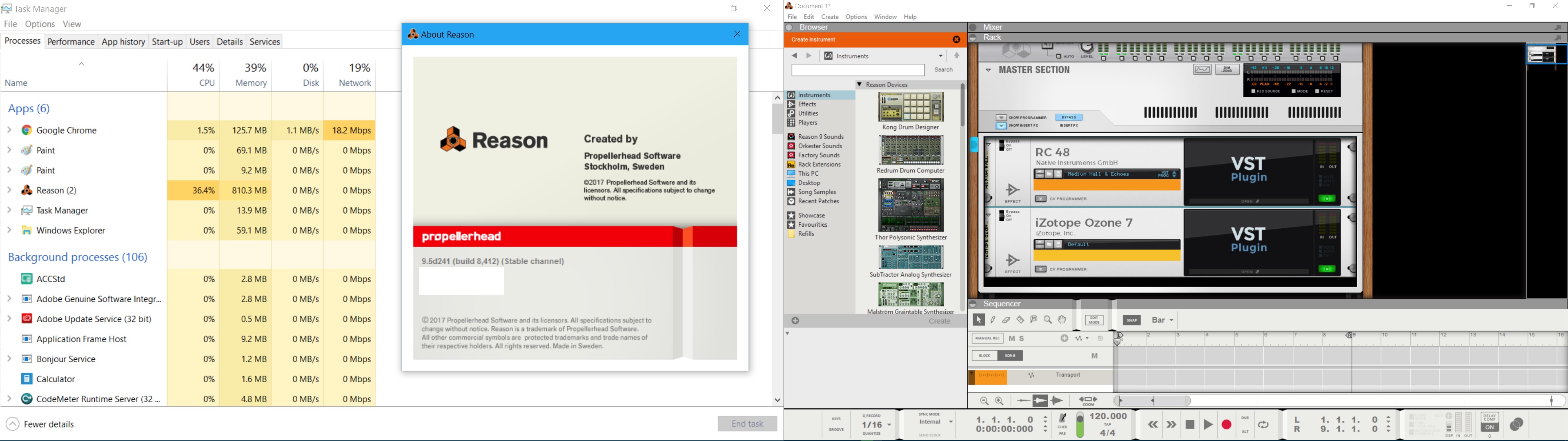Screen dimensions: 1568x441
Task: Select Effects in Browser sidebar
Action: click(x=807, y=104)
